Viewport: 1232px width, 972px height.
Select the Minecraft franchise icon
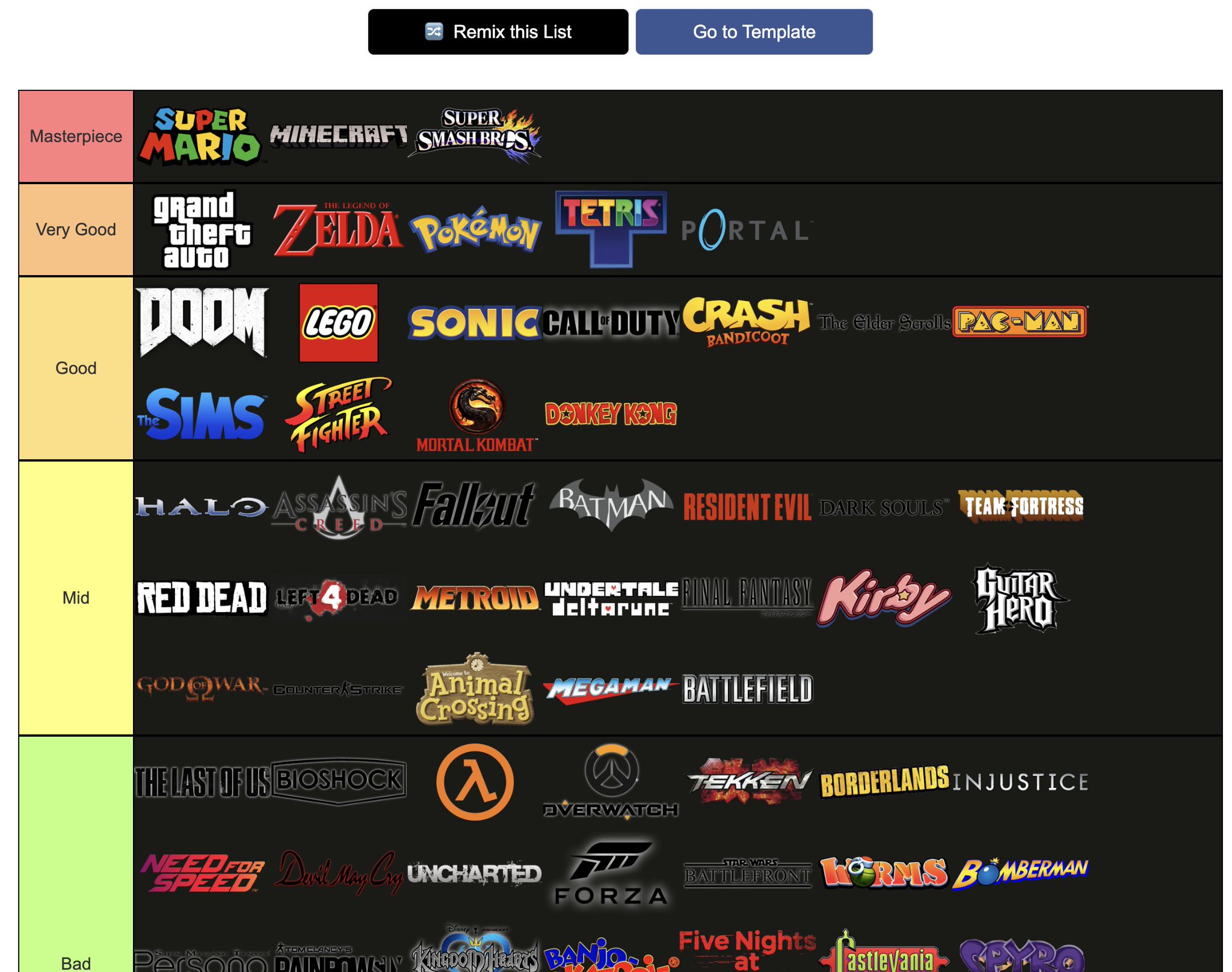pos(337,135)
